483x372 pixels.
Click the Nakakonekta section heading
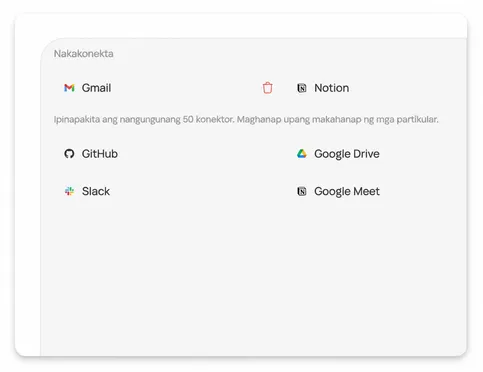pyautogui.click(x=84, y=54)
